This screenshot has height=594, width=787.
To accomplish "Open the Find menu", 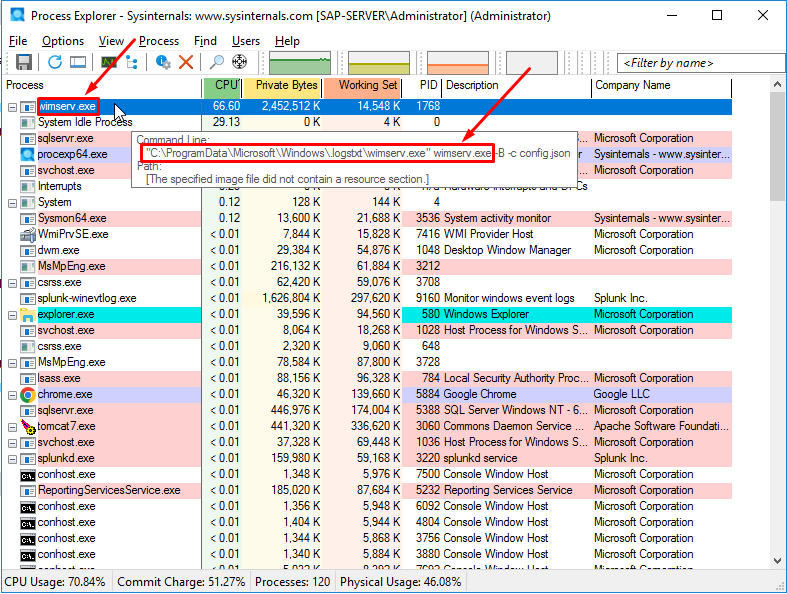I will point(205,41).
